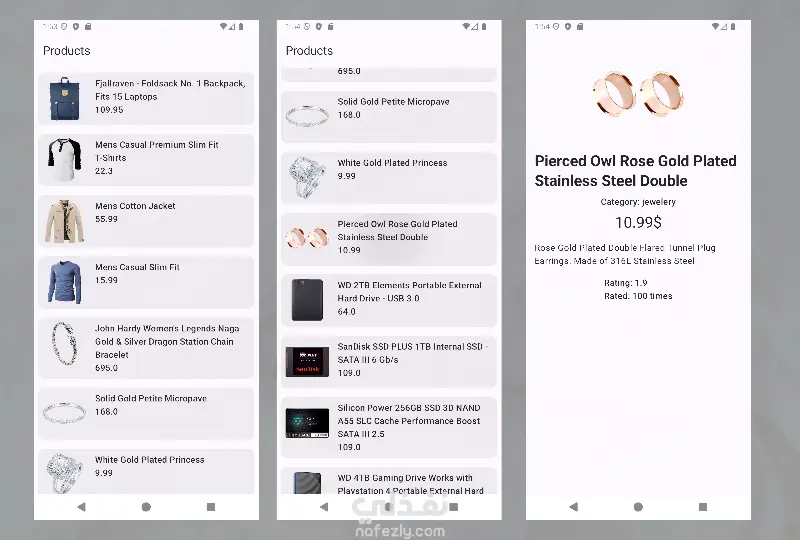This screenshot has width=800, height=540.
Task: Tap the recents square button on the product detail screen
Action: pos(703,507)
